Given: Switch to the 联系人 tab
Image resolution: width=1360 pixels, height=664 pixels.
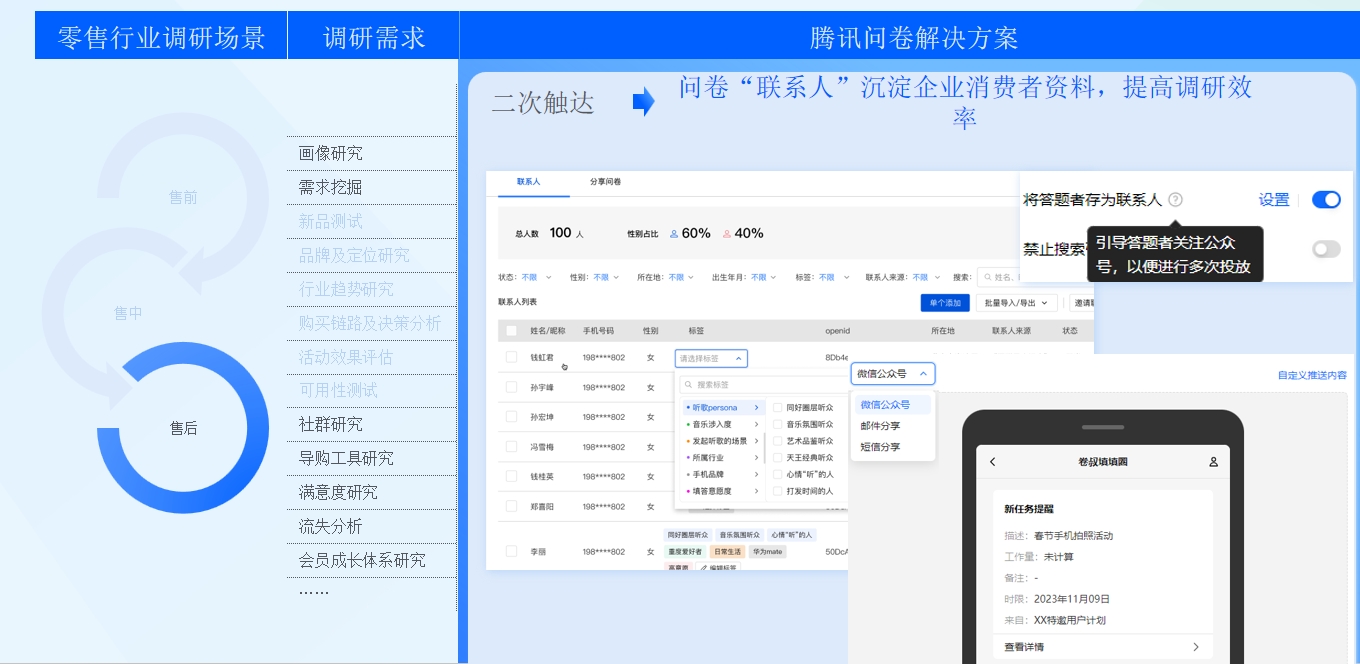Looking at the screenshot, I should (528, 182).
